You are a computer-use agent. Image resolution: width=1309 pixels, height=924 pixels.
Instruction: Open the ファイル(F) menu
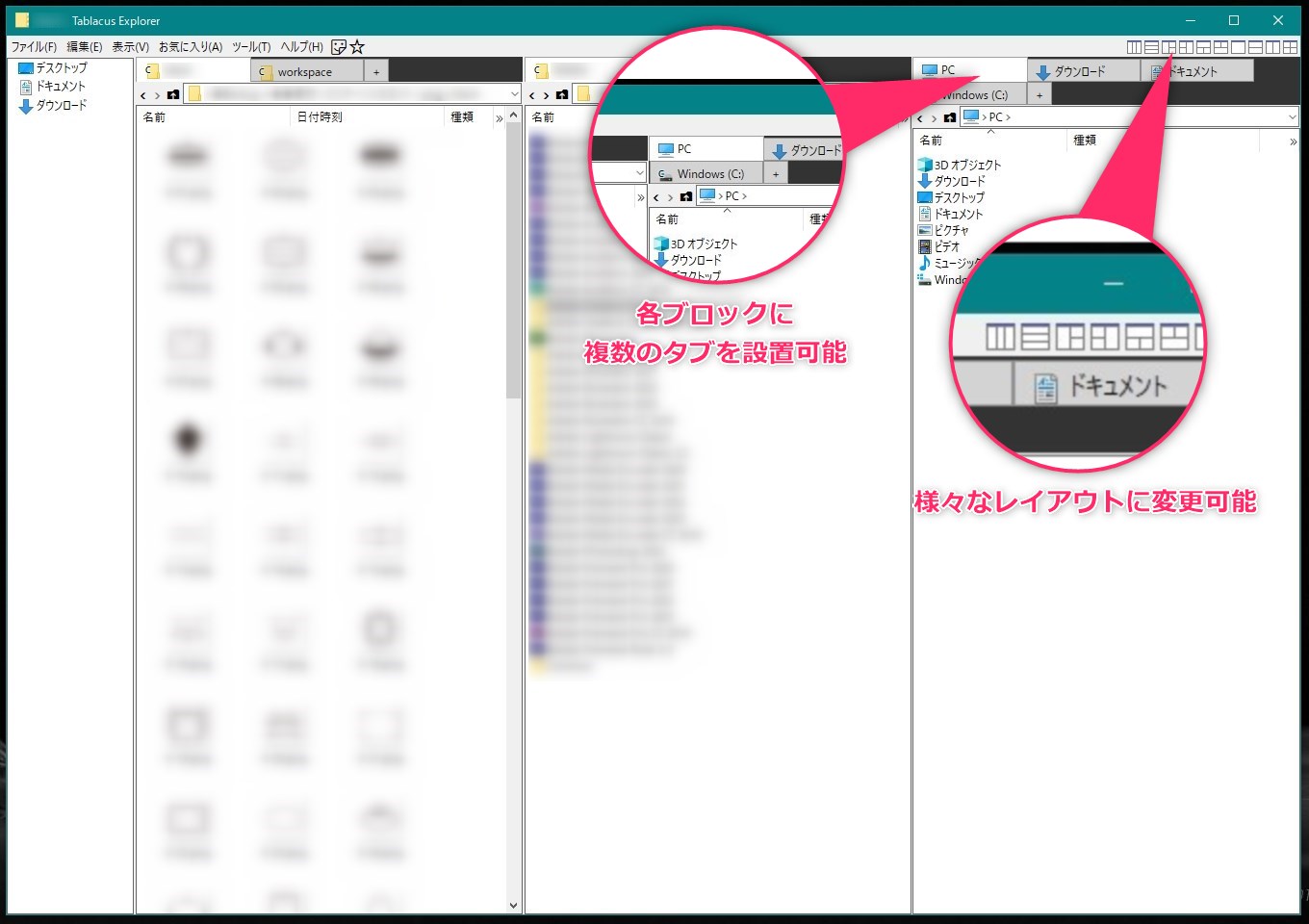click(x=34, y=46)
